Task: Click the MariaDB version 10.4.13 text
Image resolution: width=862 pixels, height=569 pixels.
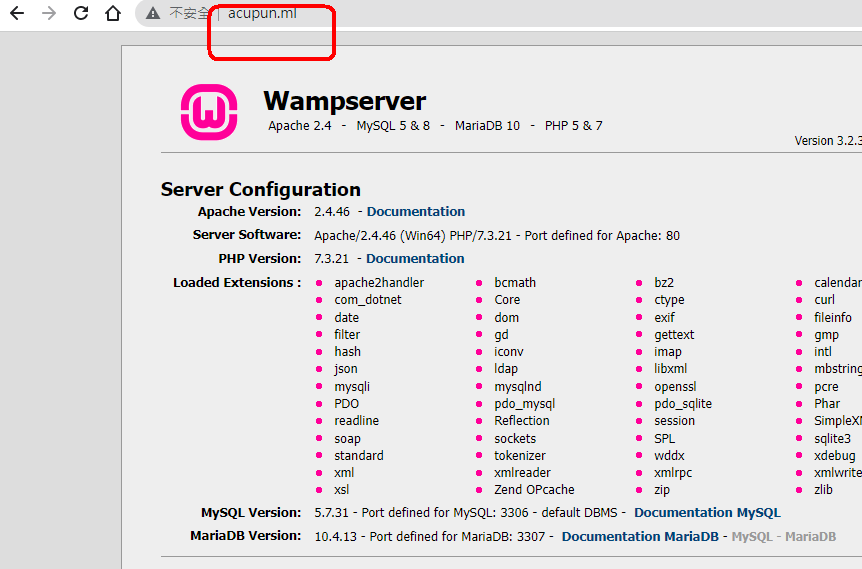Action: point(335,537)
